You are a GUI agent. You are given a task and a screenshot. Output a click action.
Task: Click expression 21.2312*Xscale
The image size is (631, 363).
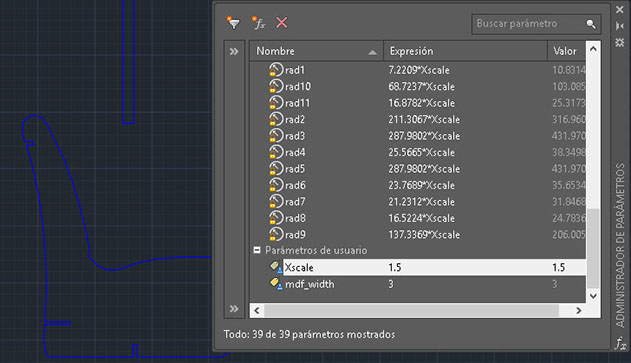pyautogui.click(x=421, y=202)
